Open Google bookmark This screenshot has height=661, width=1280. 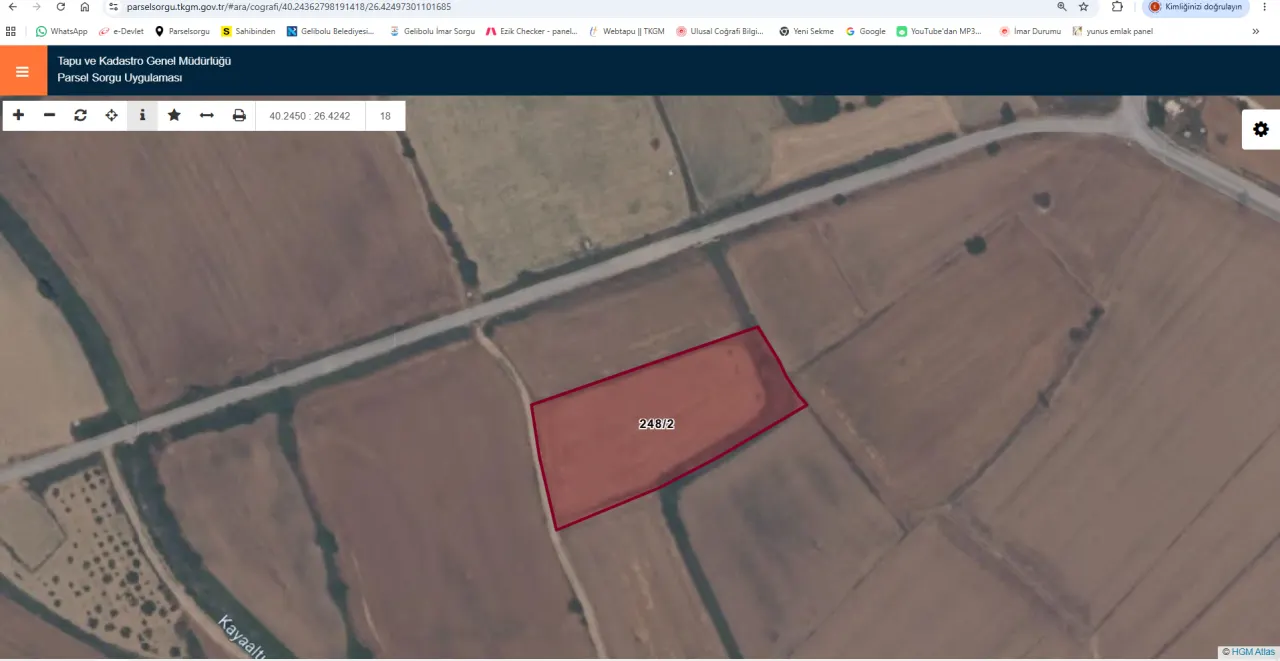865,31
